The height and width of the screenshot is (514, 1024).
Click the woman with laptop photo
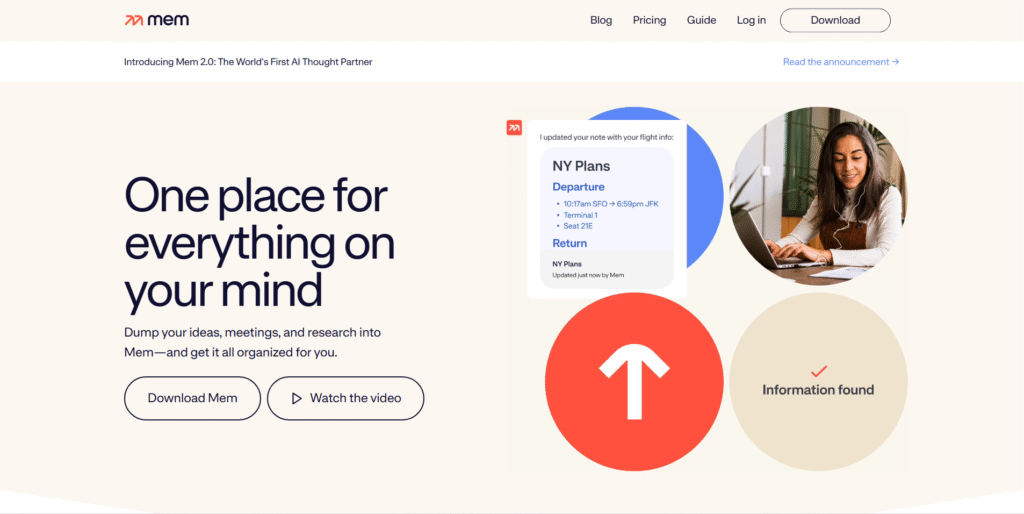(x=818, y=196)
